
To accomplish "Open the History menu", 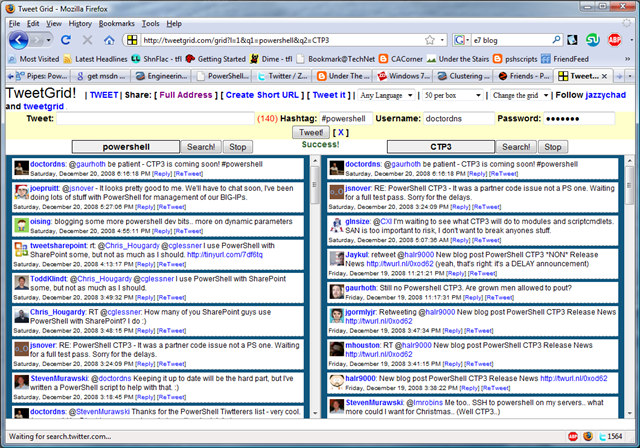I will click(80, 24).
